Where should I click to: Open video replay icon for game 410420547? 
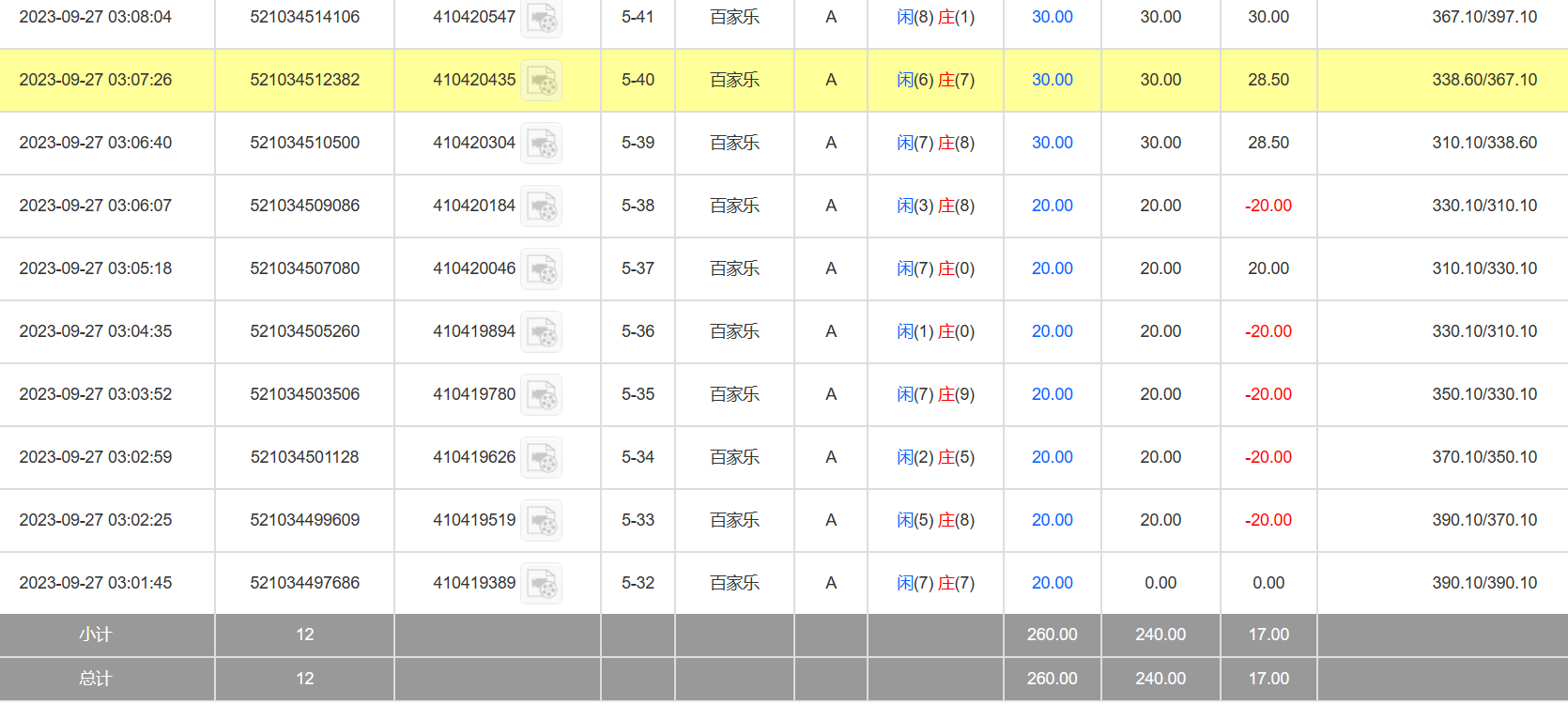(542, 18)
